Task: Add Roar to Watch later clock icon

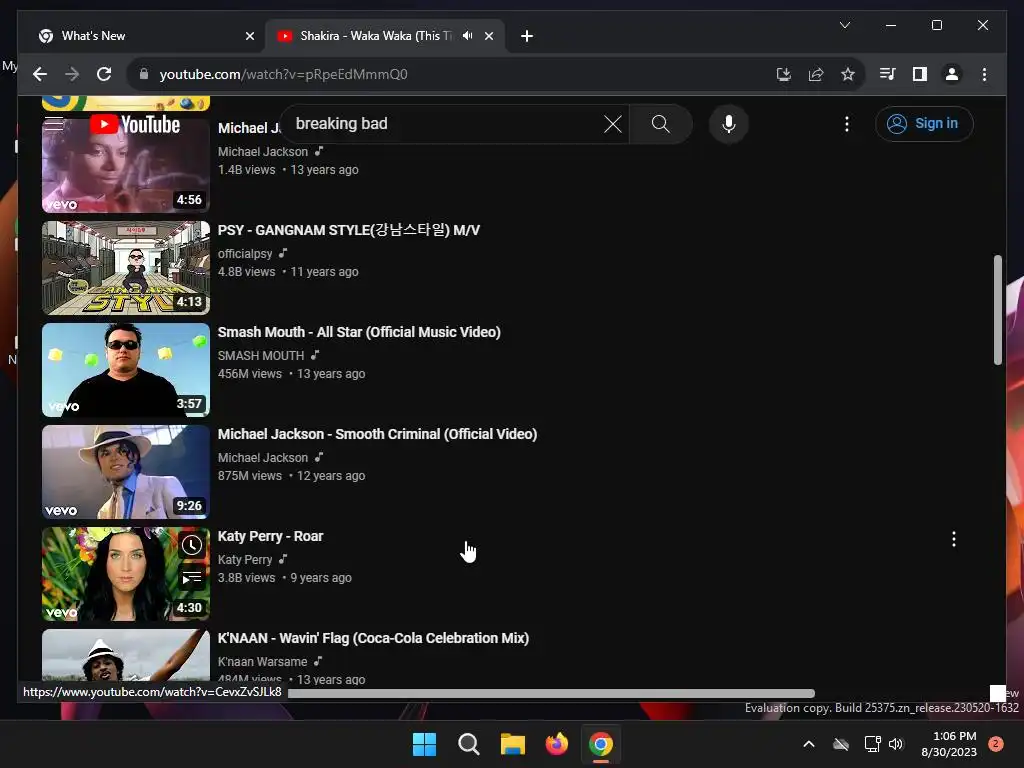Action: 192,545
